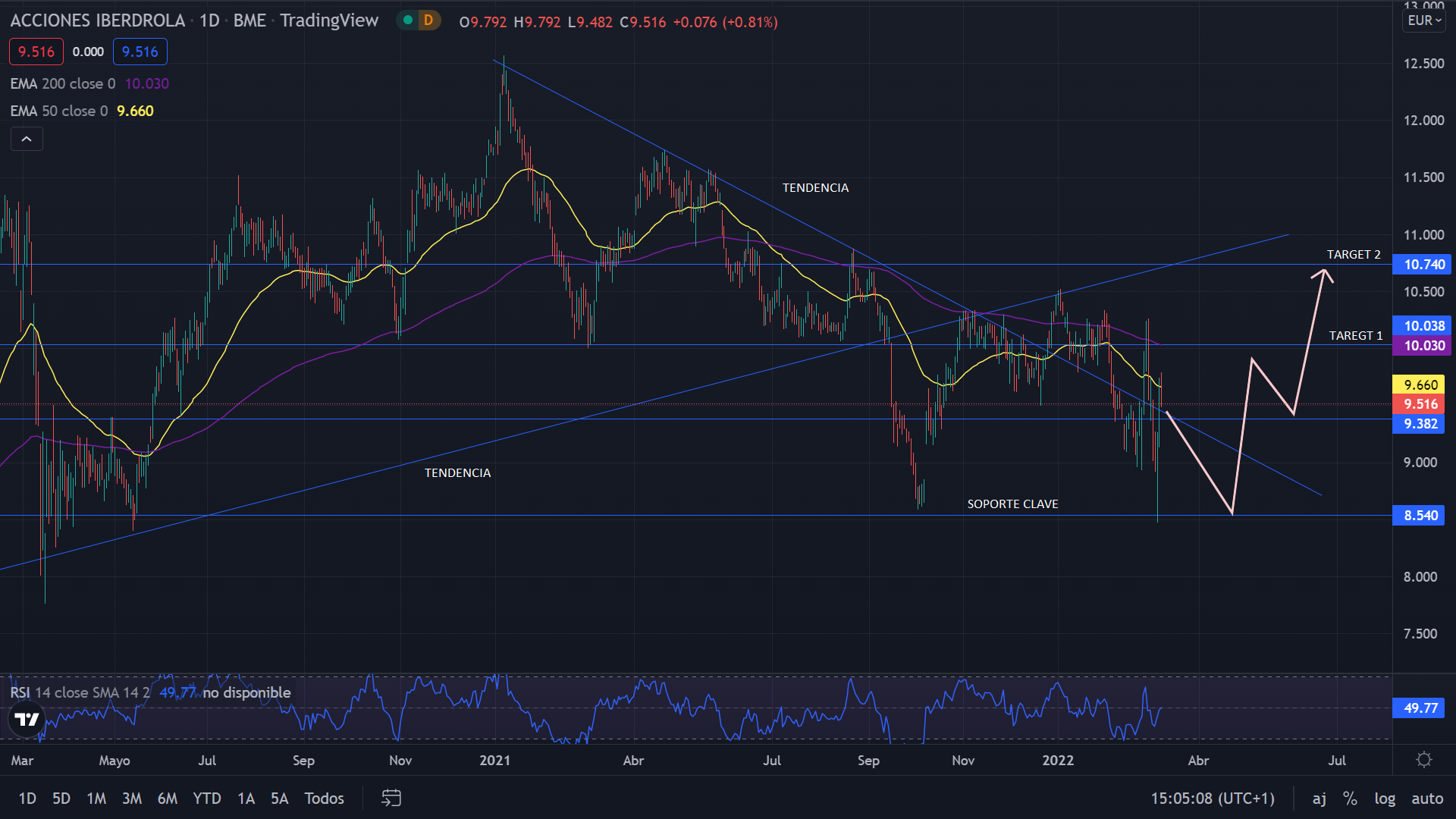Screen dimensions: 1456x819
Task: Toggle percent scale mode
Action: (x=1350, y=798)
